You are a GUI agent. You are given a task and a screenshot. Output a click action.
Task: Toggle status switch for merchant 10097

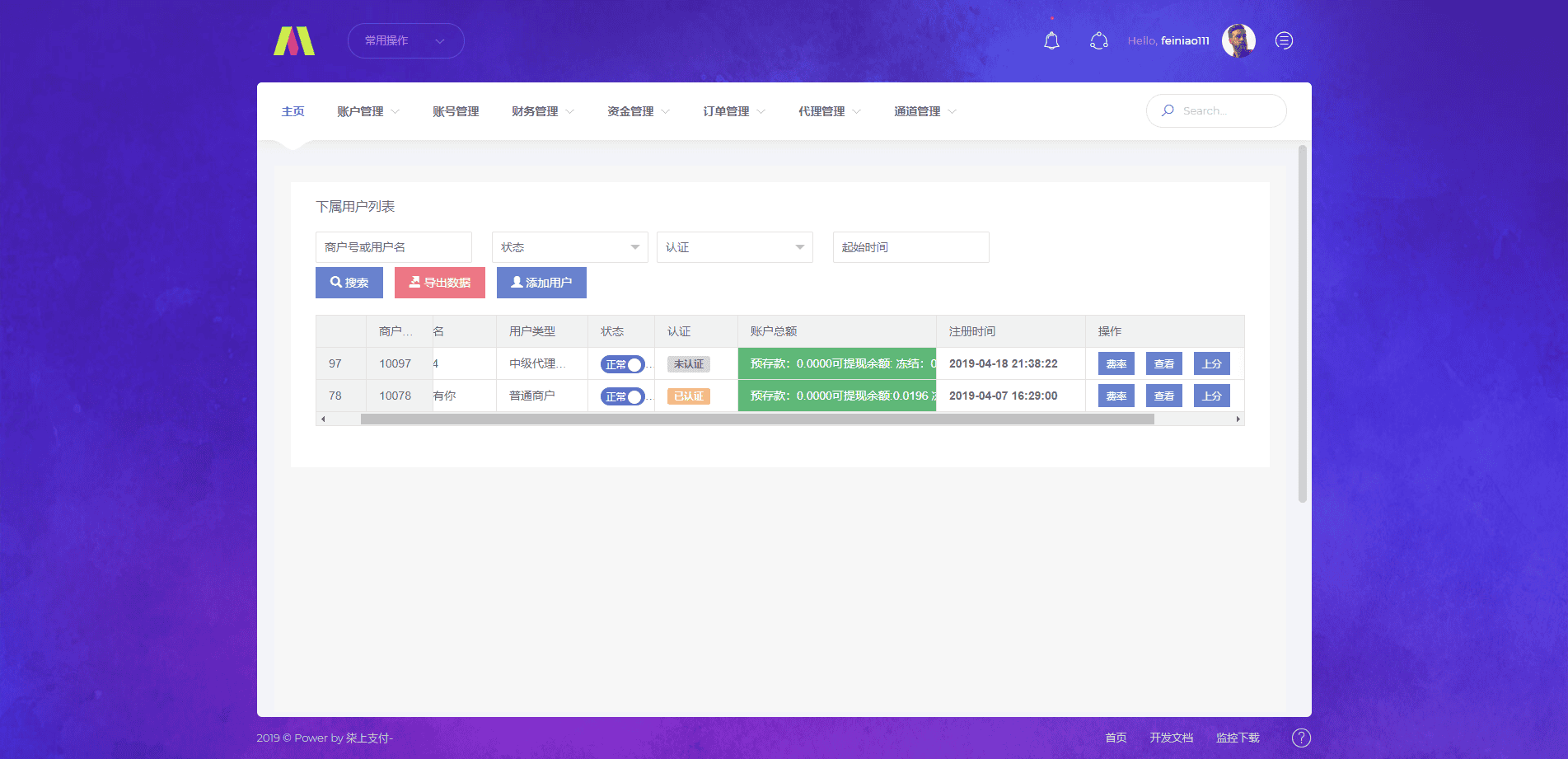[622, 364]
